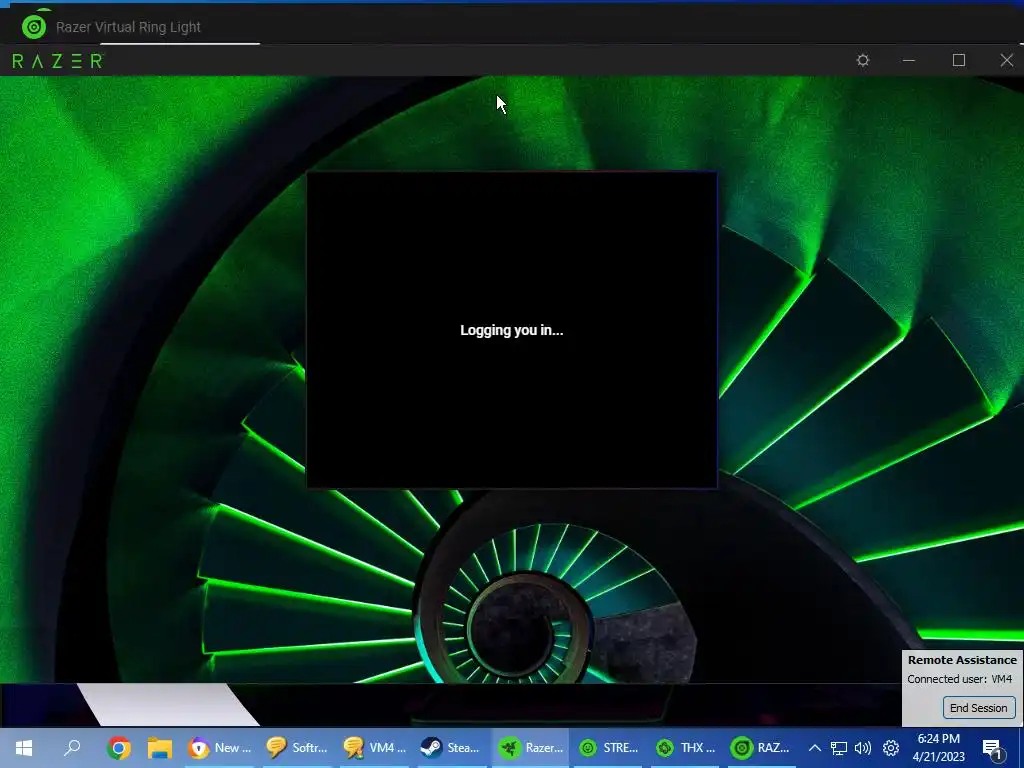End the Remote Assistance session
1024x768 pixels.
[x=978, y=708]
